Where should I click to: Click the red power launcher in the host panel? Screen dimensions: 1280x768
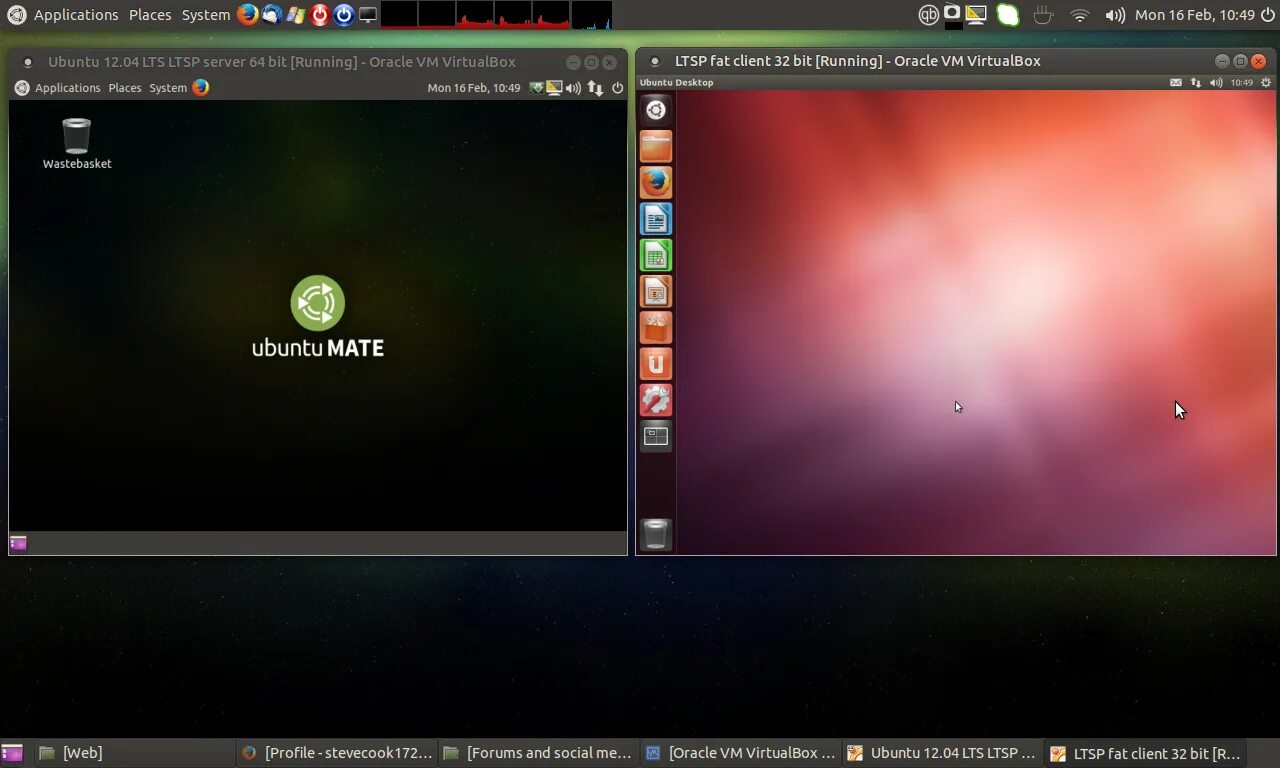pos(319,15)
